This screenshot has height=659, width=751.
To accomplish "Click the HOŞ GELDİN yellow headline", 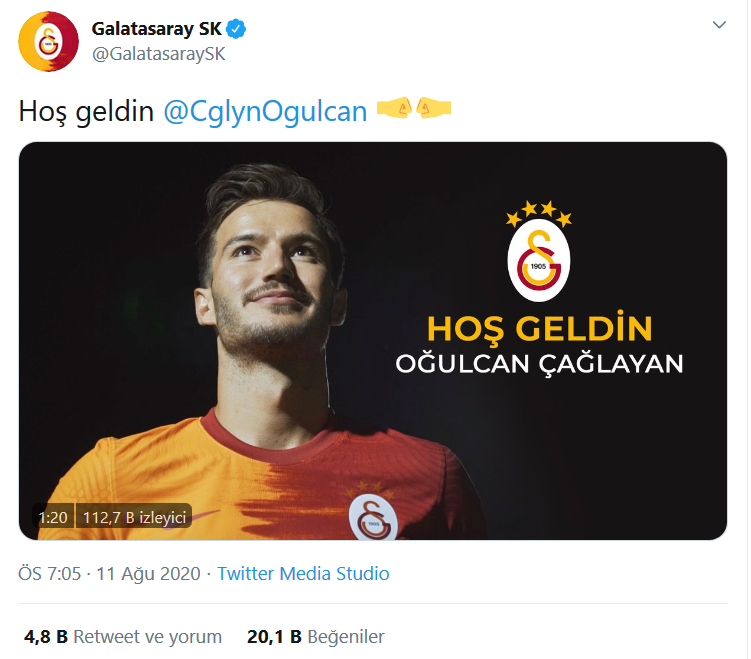I will tap(539, 329).
